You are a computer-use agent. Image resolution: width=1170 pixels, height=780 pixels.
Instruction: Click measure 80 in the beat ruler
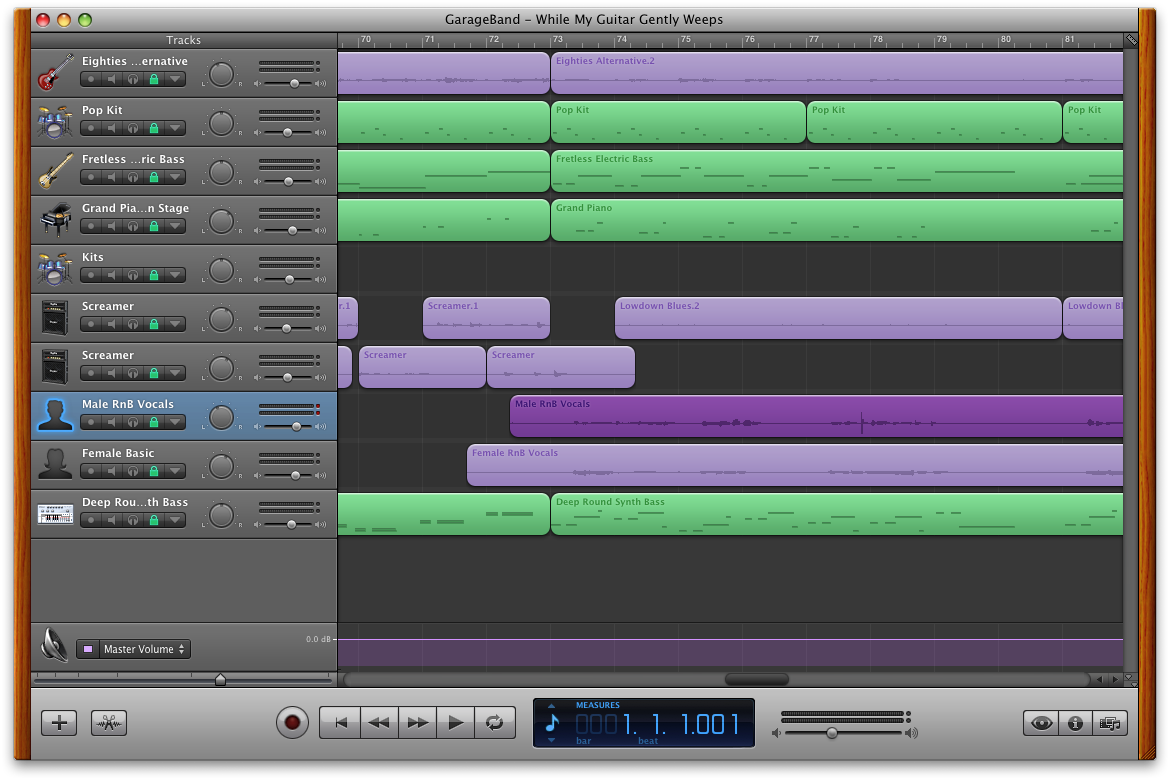[1006, 40]
